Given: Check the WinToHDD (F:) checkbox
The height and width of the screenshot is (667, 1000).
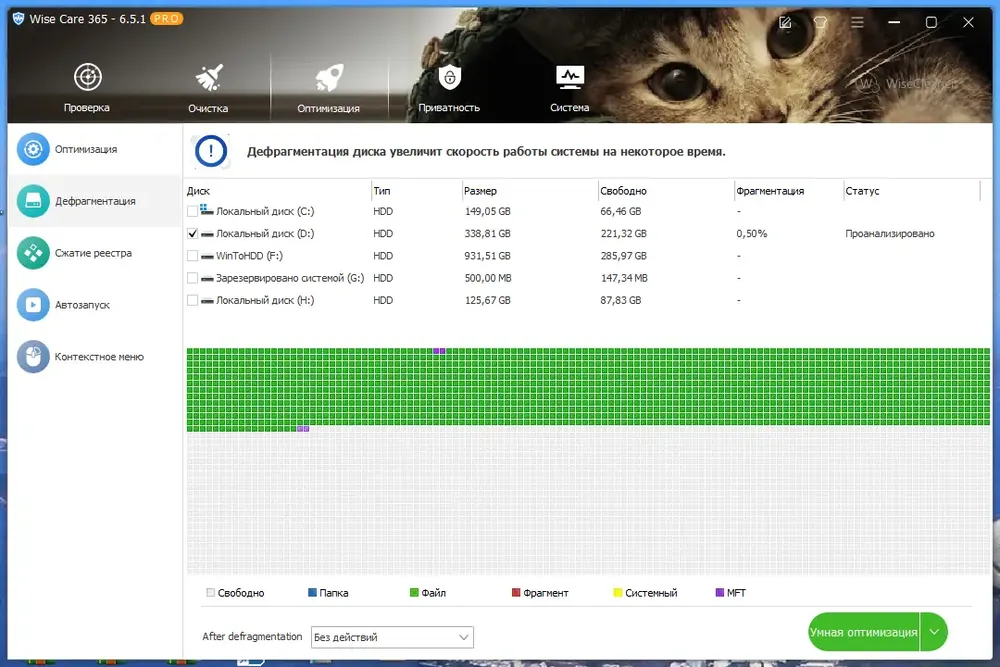Looking at the screenshot, I should point(192,256).
